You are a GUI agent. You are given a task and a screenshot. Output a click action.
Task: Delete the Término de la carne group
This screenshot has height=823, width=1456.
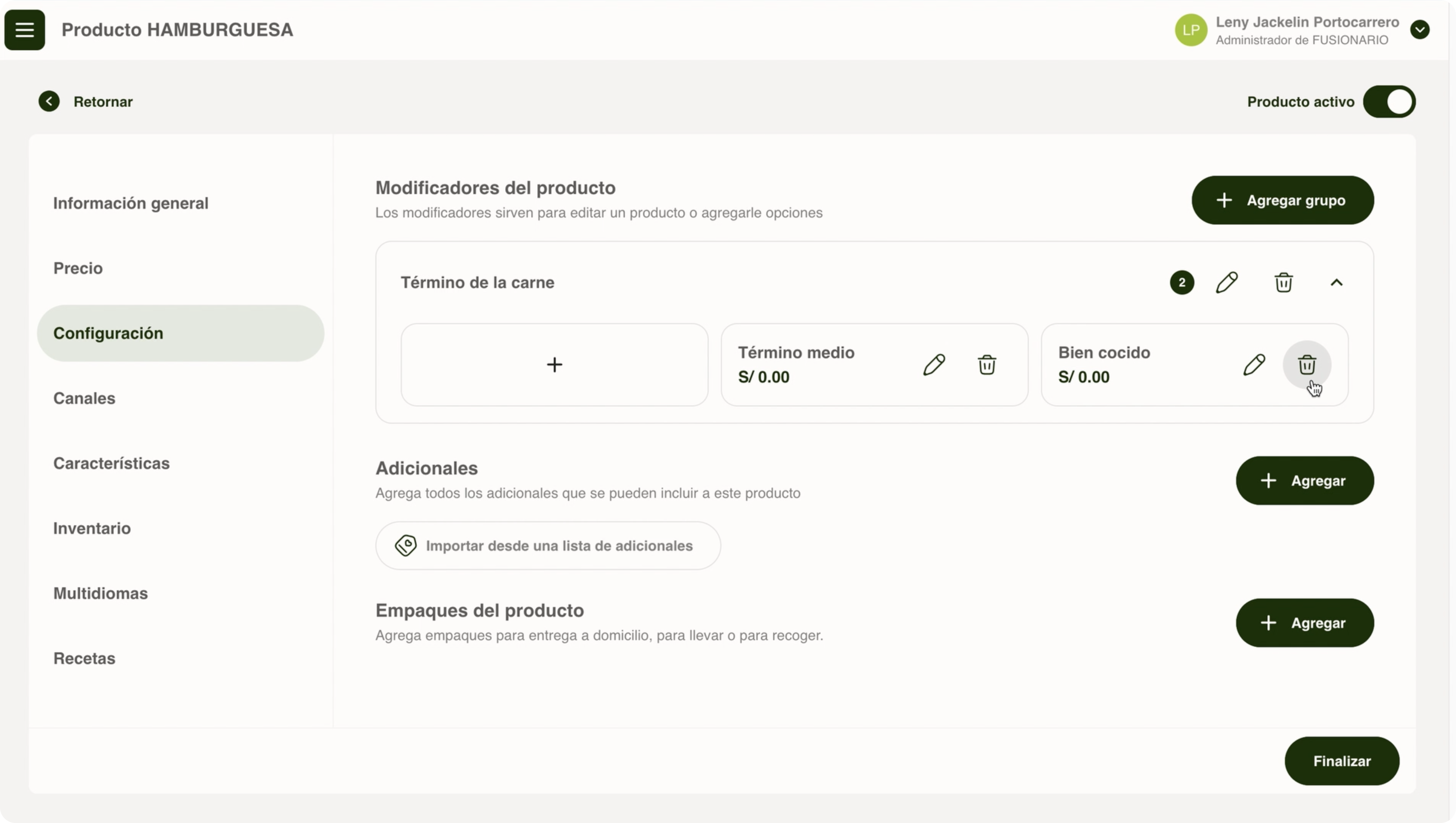(1283, 283)
